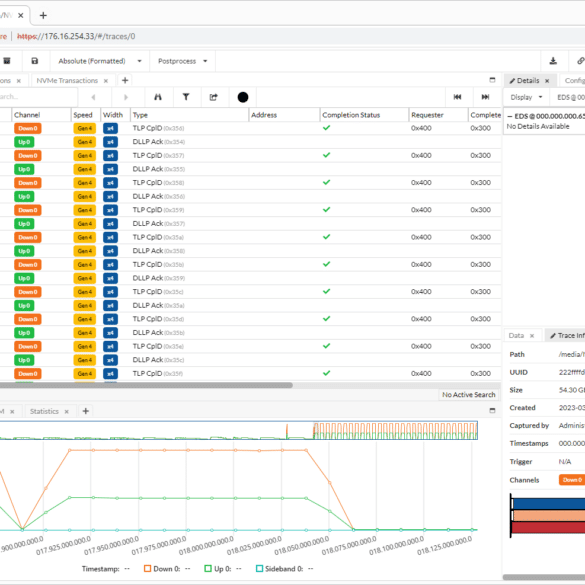Viewport: 585px width, 585px height.
Task: Go to next result arrow
Action: 126,97
